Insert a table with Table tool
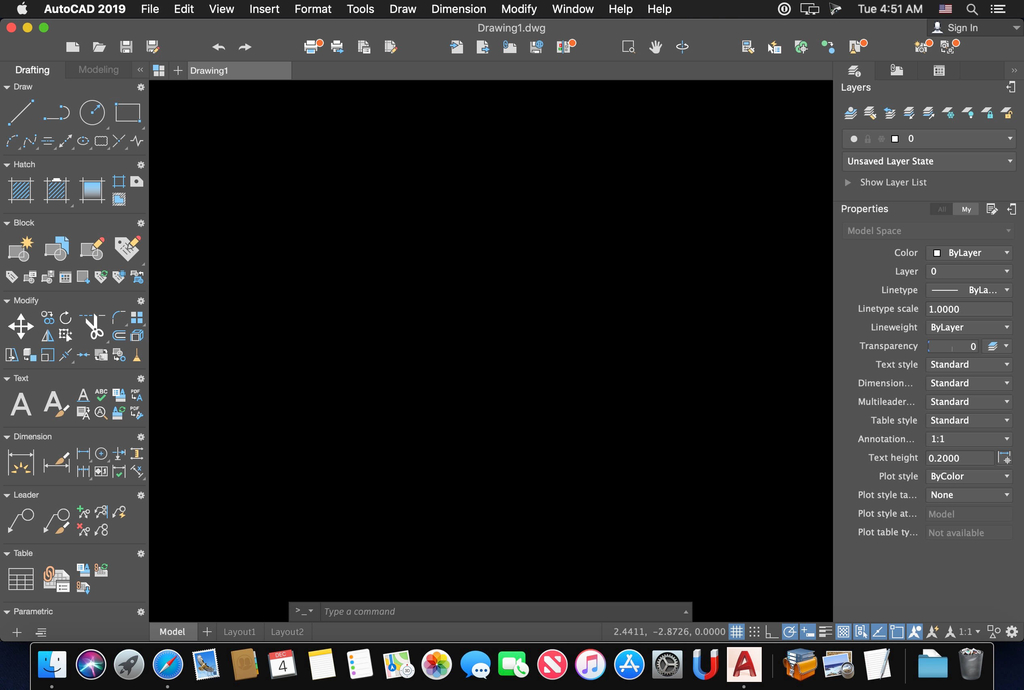The image size is (1024, 690). point(21,579)
